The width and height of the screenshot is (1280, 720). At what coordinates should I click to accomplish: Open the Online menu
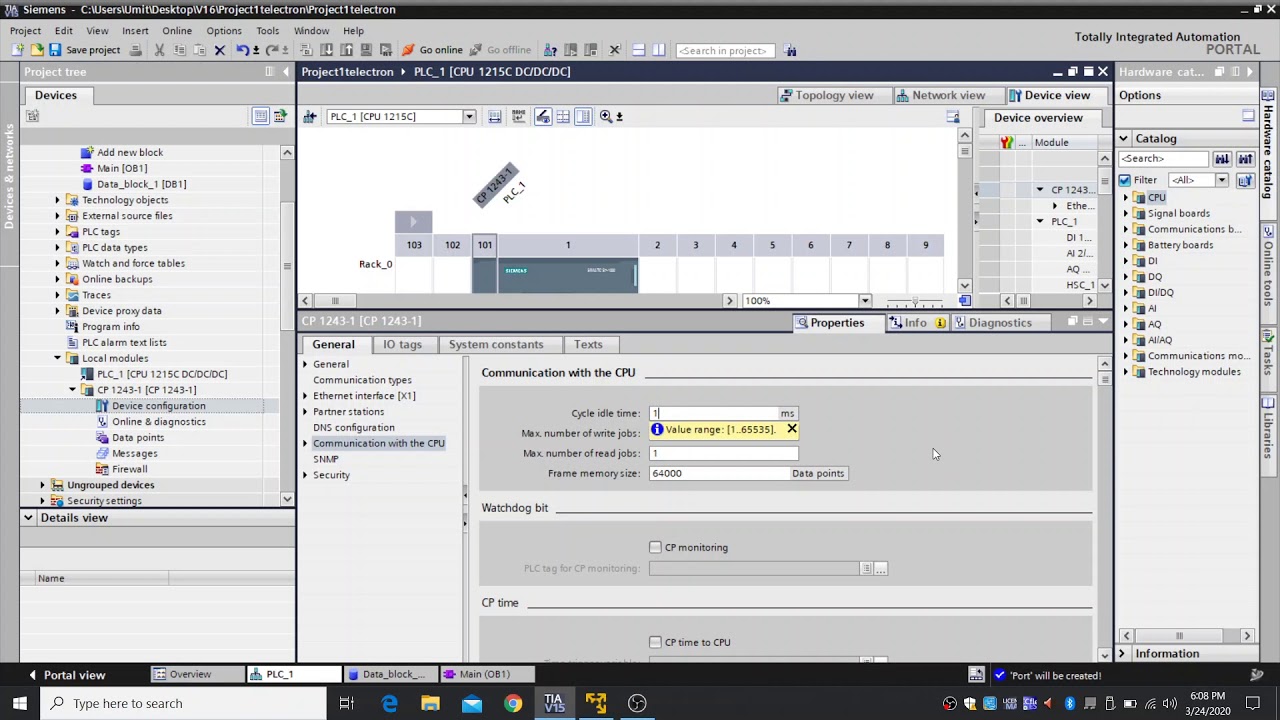point(177,31)
